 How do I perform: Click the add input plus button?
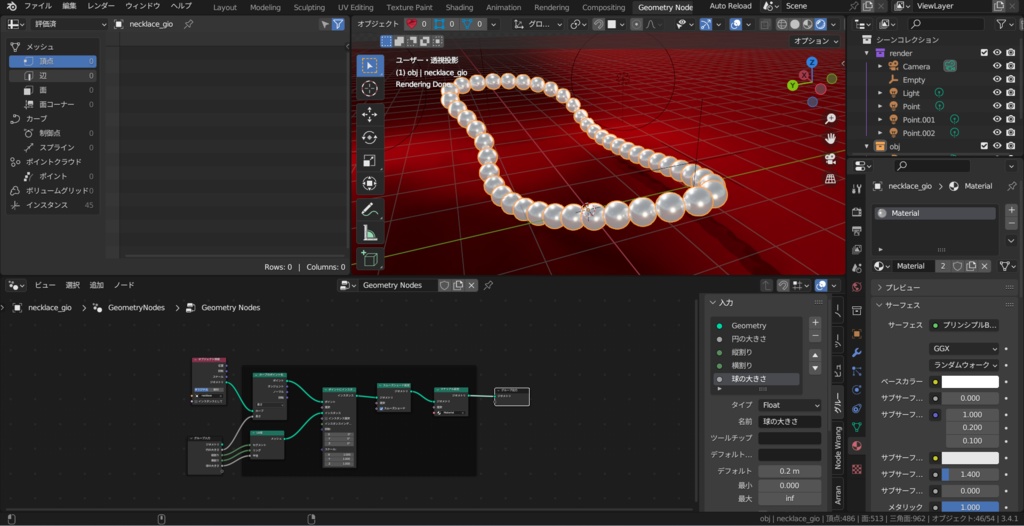pyautogui.click(x=815, y=323)
